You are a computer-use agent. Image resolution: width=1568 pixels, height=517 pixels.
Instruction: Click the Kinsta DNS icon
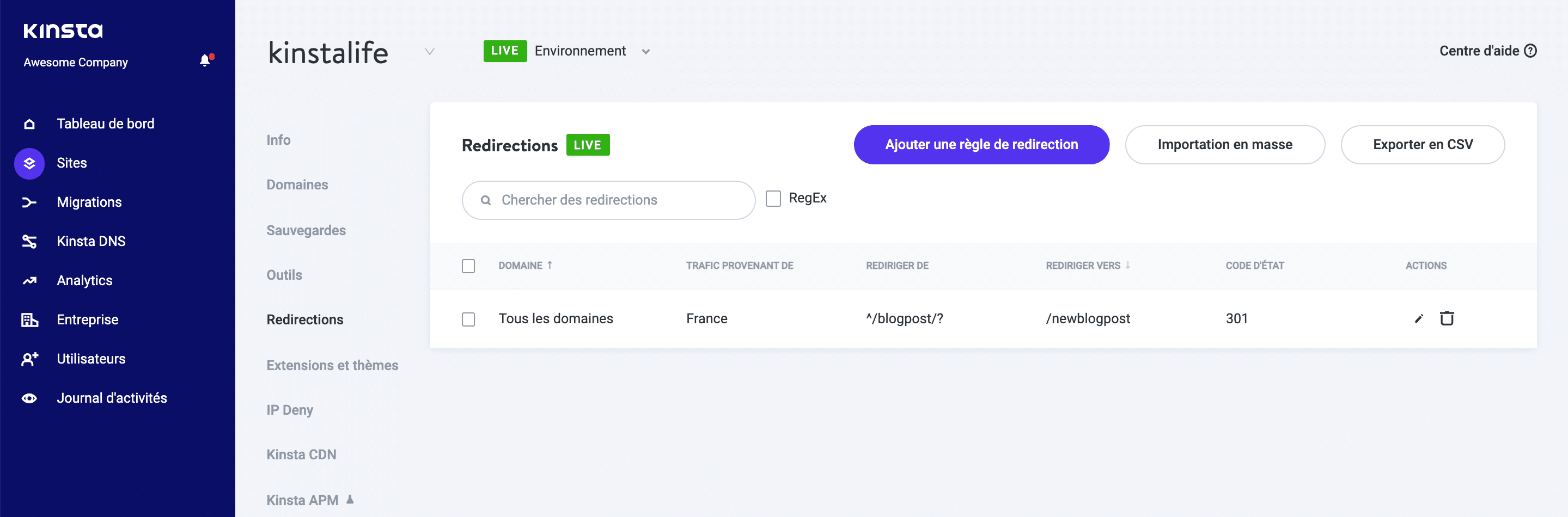(x=29, y=242)
